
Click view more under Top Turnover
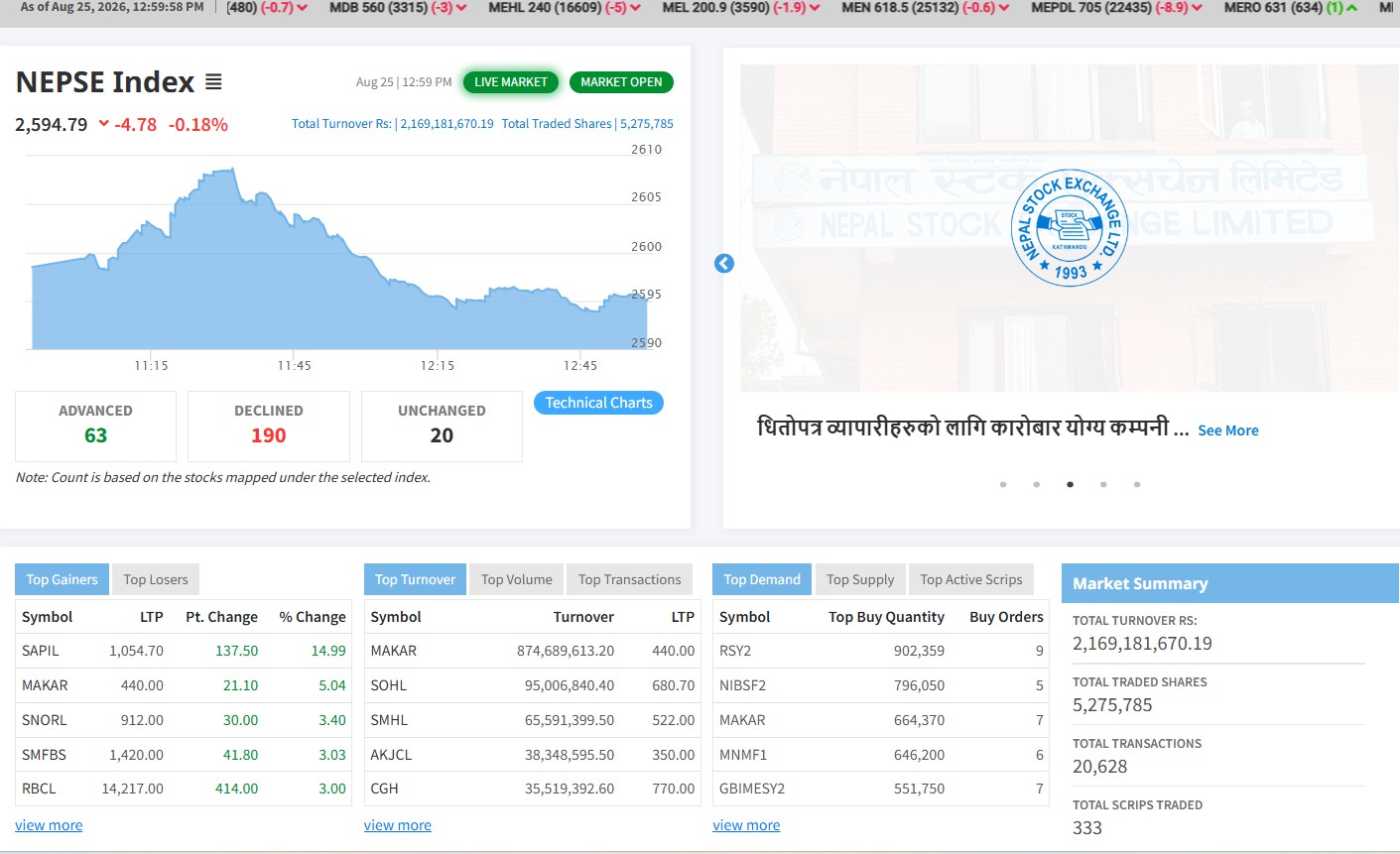click(398, 825)
